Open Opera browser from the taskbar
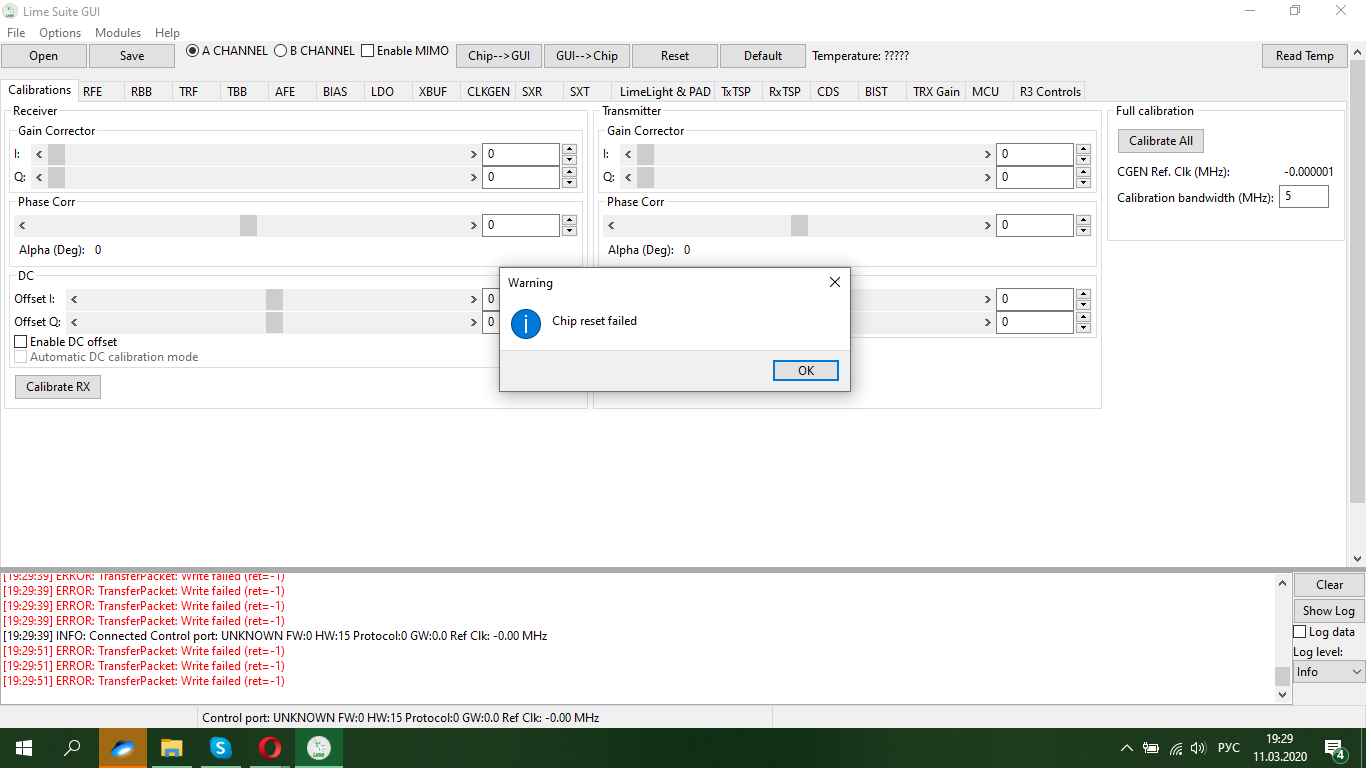The image size is (1366, 768). (x=269, y=748)
